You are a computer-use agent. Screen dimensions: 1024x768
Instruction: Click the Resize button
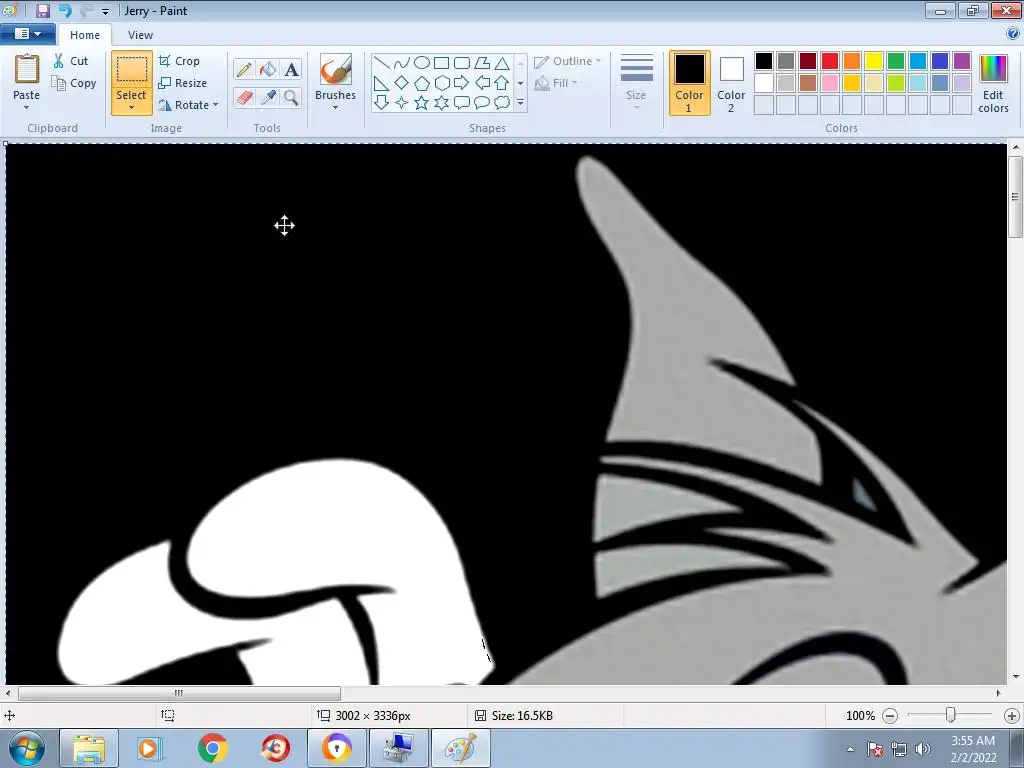pos(183,83)
